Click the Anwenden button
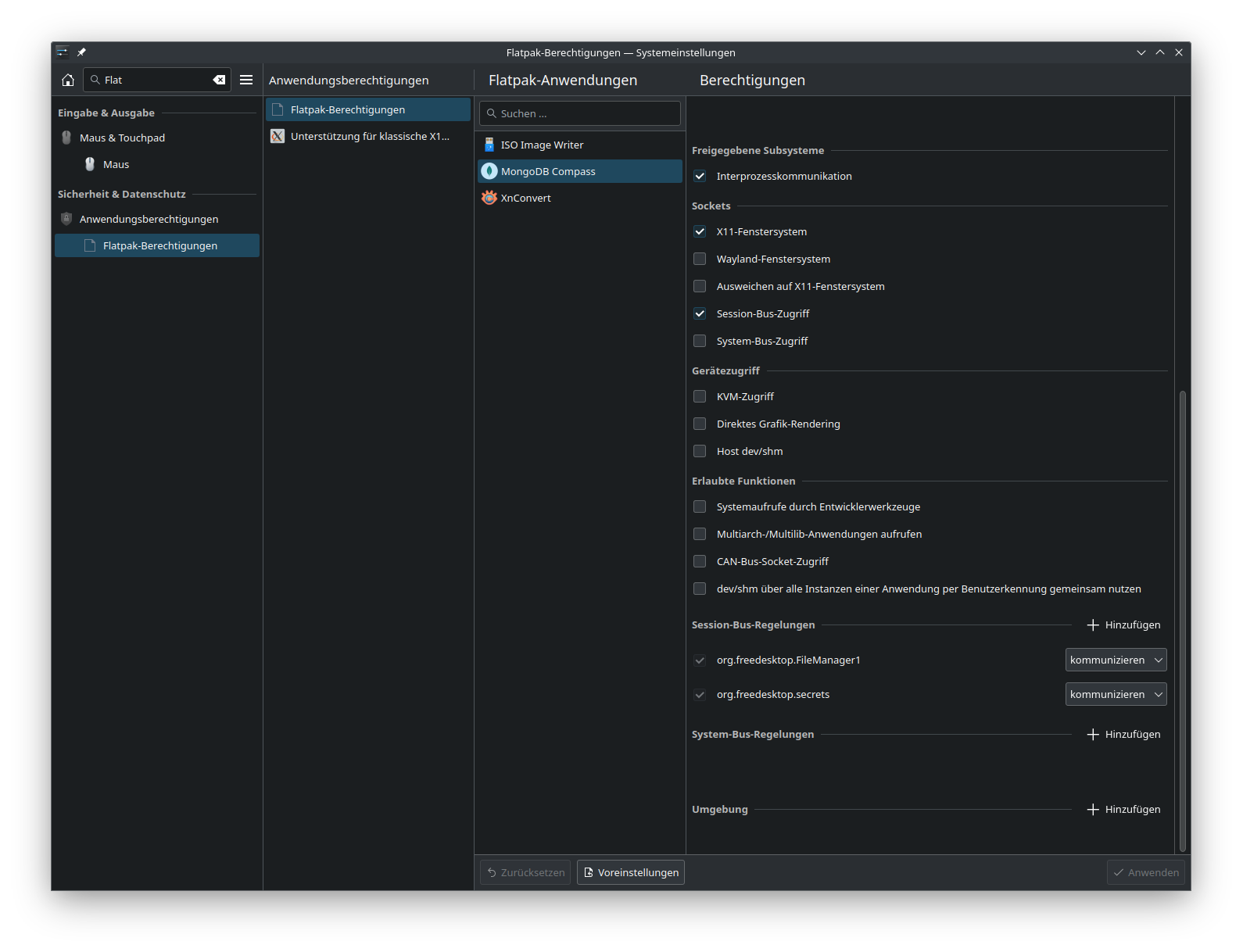 point(1146,872)
